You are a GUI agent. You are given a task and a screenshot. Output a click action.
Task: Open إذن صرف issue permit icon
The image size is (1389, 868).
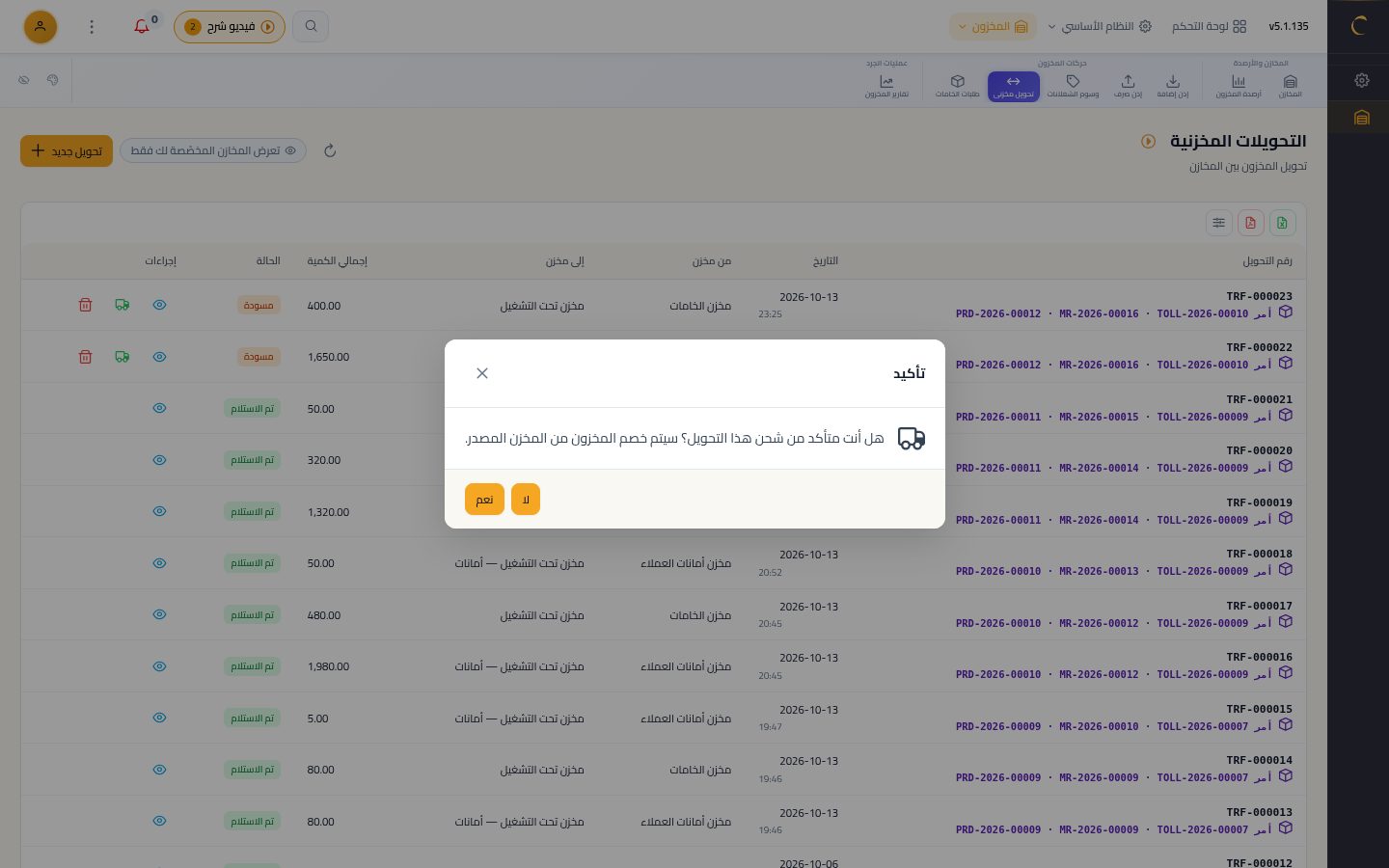(1128, 86)
